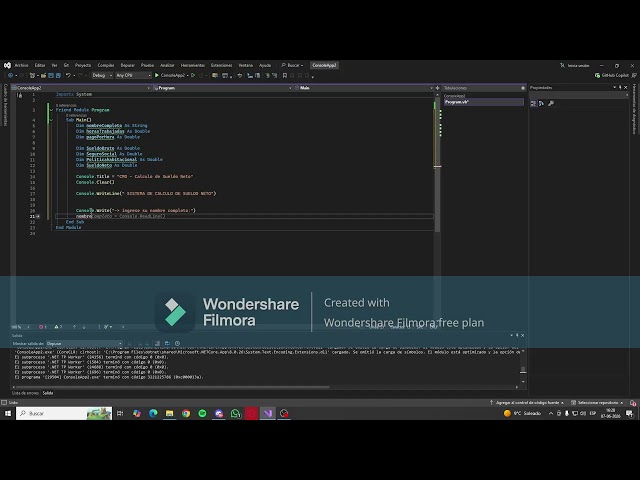The width and height of the screenshot is (640, 480).
Task: Click the Save All toolbar icon
Action: [58, 76]
